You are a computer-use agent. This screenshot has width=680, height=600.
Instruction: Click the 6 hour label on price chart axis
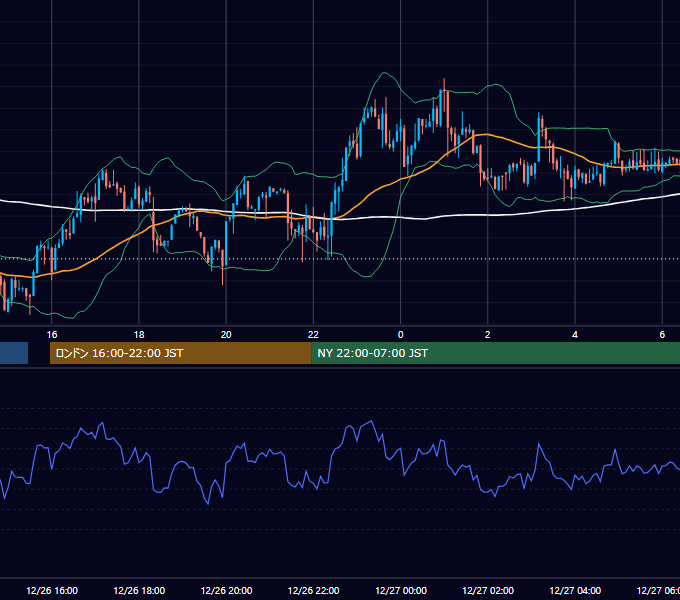(x=662, y=335)
